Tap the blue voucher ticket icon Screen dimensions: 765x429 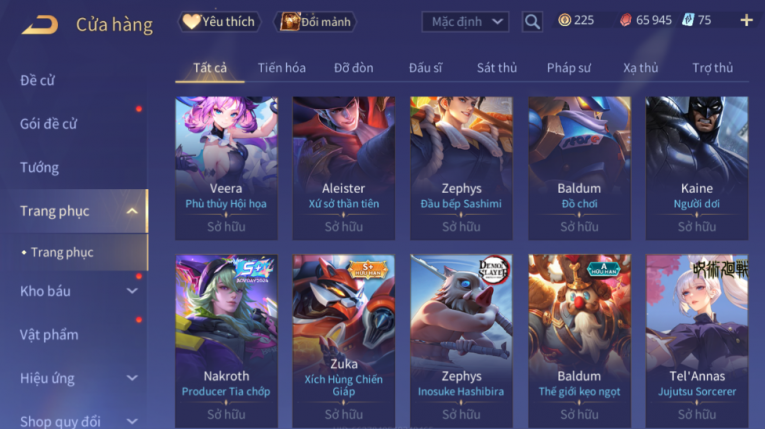tap(688, 20)
